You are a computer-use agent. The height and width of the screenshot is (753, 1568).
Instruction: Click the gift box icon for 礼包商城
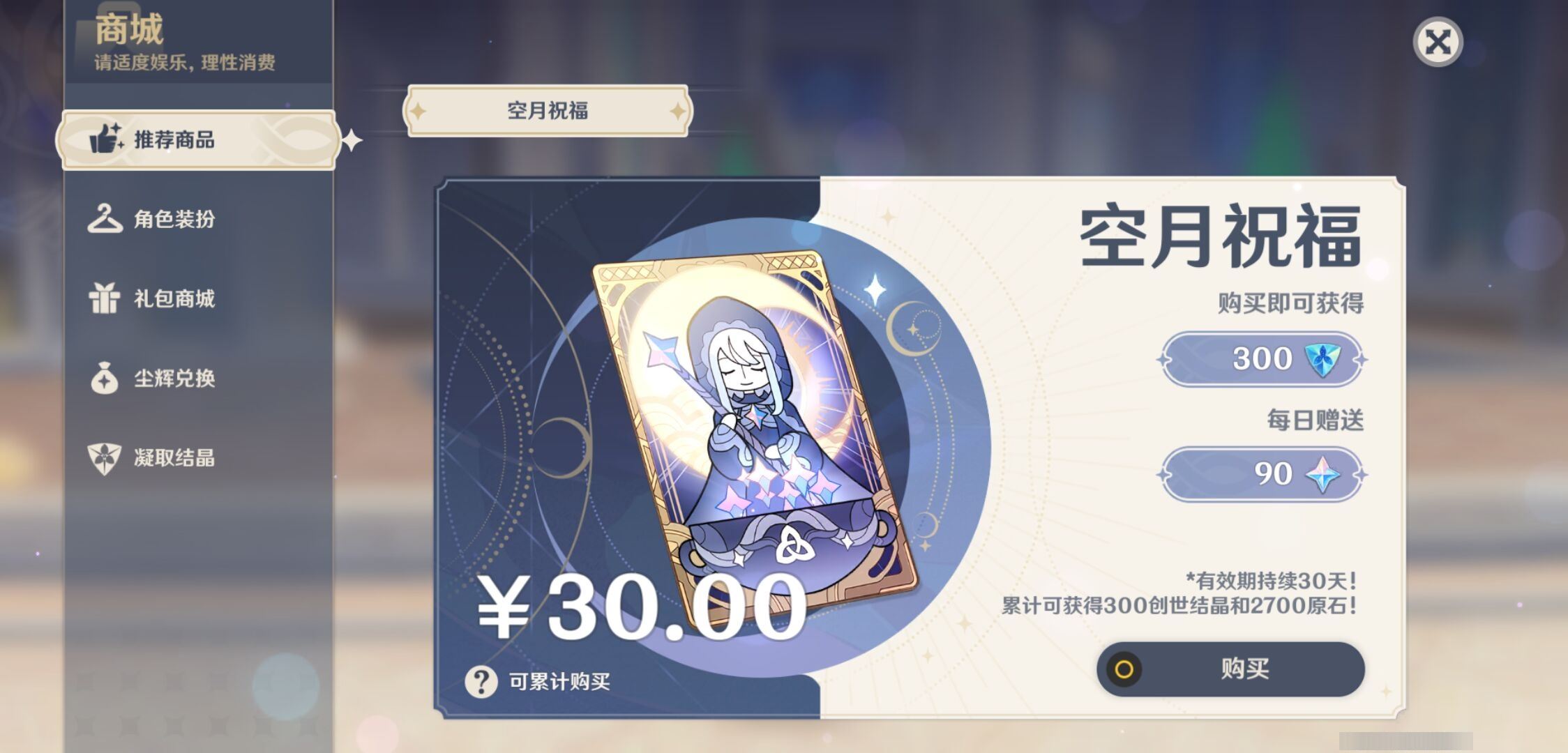click(105, 298)
